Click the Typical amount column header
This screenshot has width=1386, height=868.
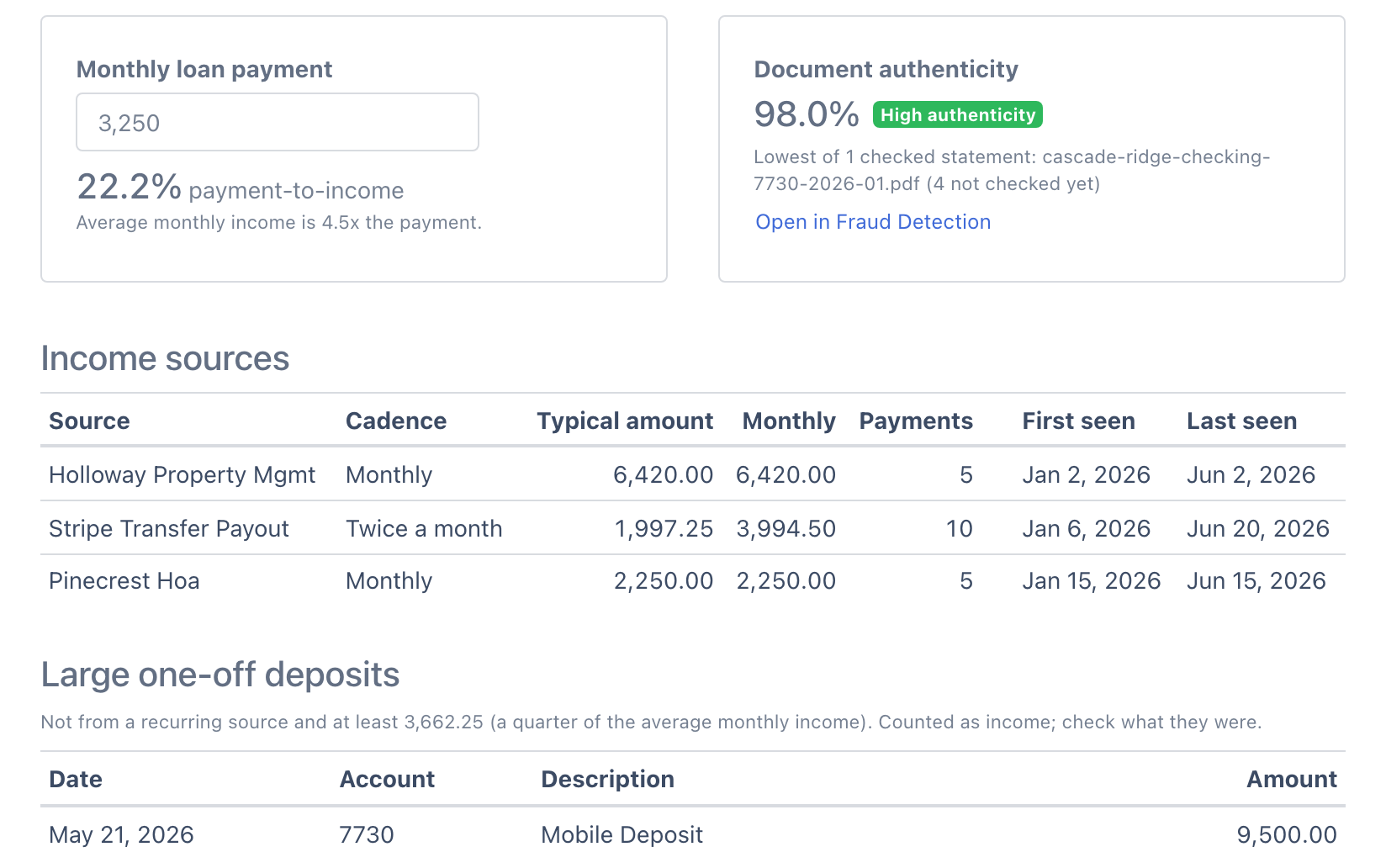pyautogui.click(x=625, y=421)
